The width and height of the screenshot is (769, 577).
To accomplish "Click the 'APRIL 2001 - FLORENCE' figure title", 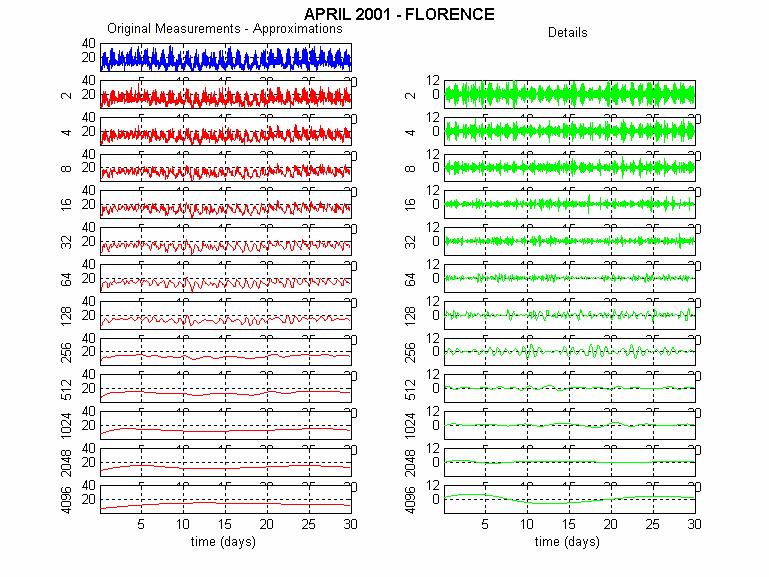I will [x=399, y=14].
